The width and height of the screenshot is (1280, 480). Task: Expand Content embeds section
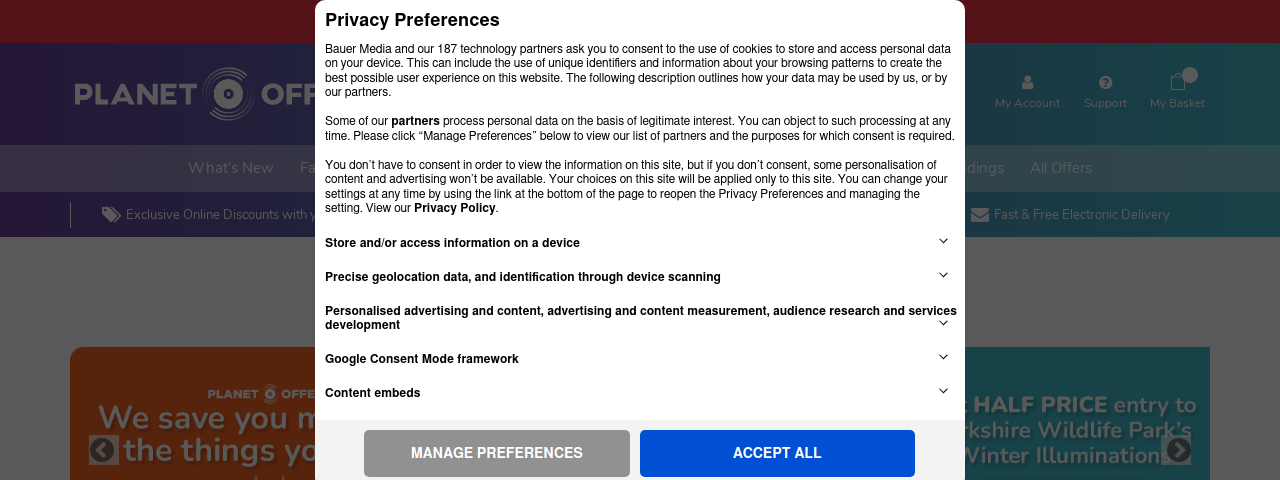point(639,392)
